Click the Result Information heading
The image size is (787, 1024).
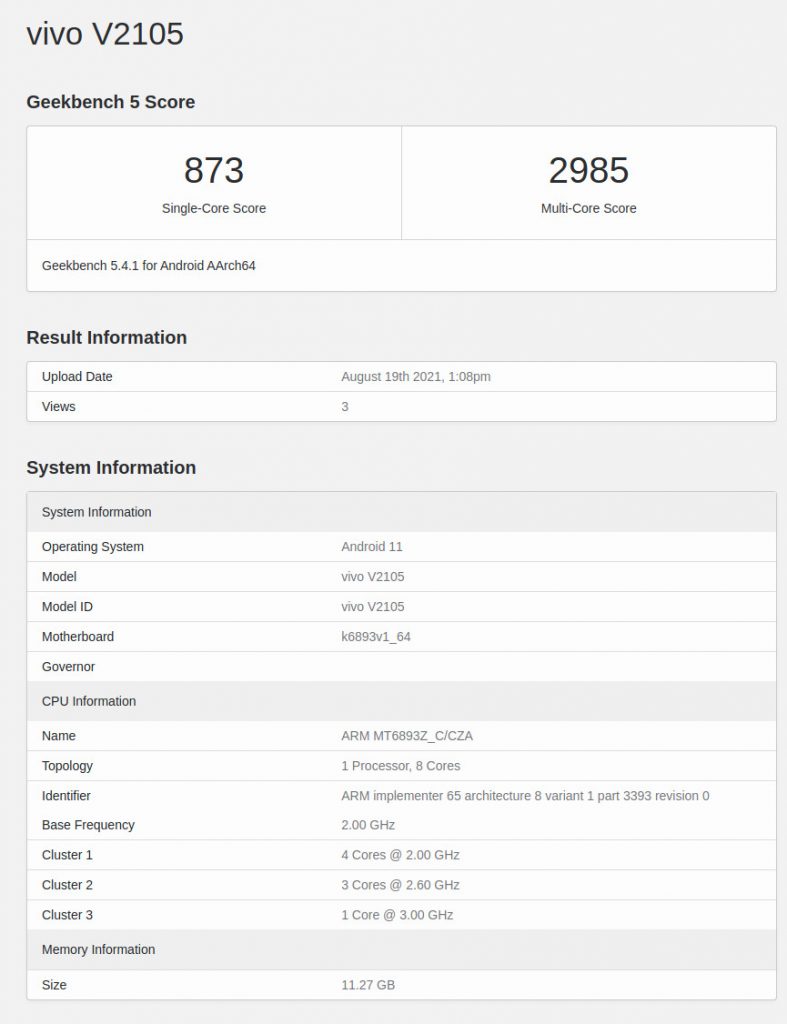click(x=106, y=338)
